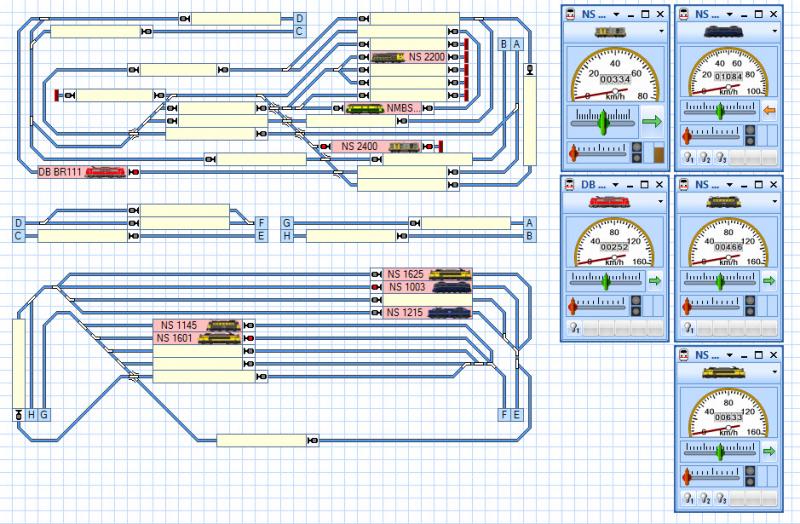The image size is (800, 524).
Task: Click the red signal beside NS 1601 block
Action: click(x=249, y=338)
